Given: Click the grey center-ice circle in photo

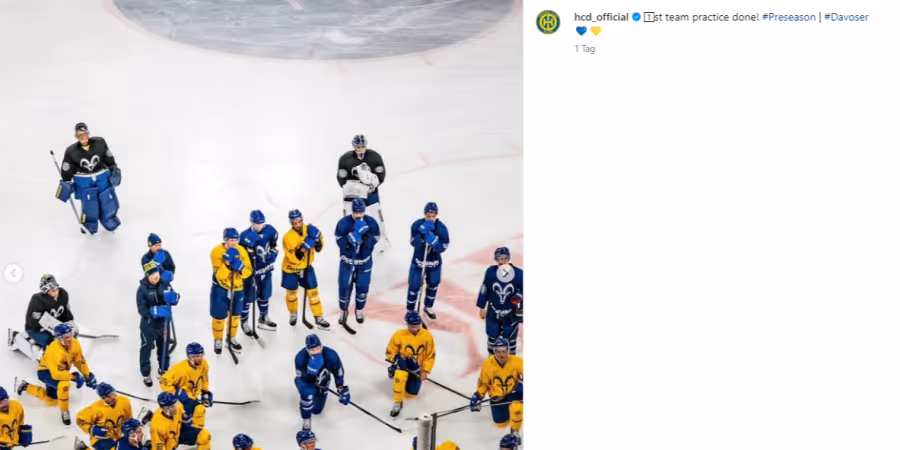Looking at the screenshot, I should pyautogui.click(x=315, y=28).
